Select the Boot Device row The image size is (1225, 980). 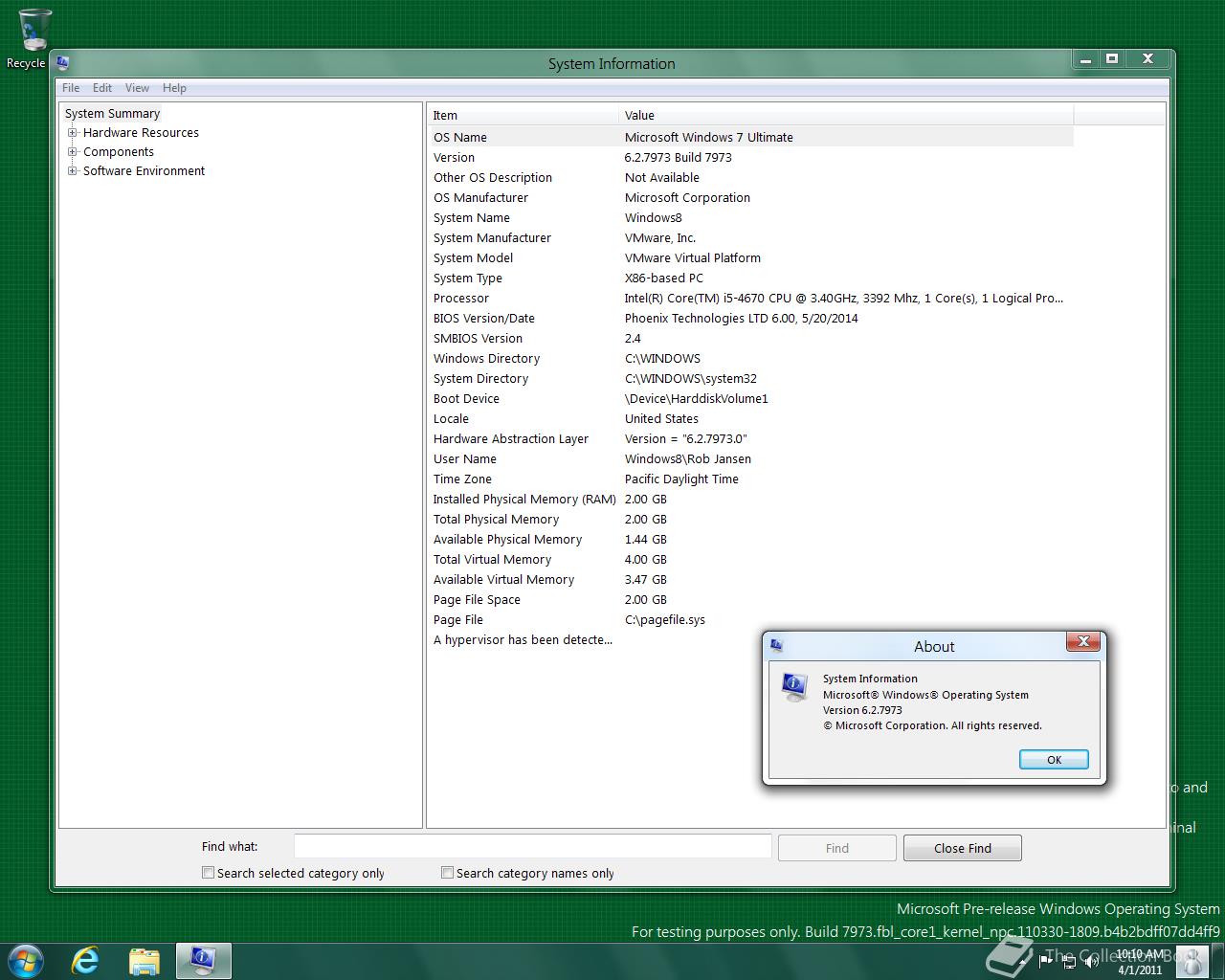click(751, 398)
